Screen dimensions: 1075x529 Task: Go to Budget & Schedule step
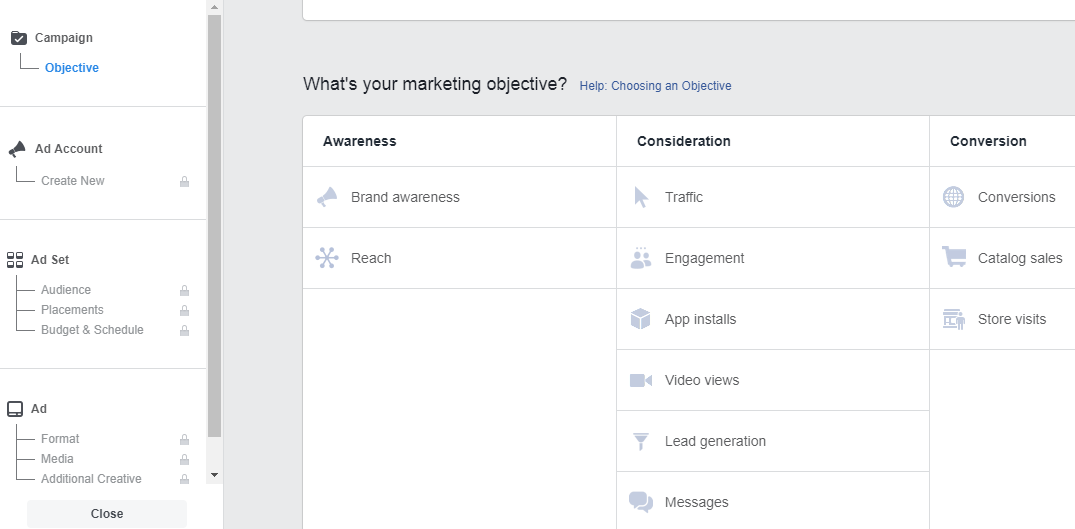pyautogui.click(x=92, y=330)
